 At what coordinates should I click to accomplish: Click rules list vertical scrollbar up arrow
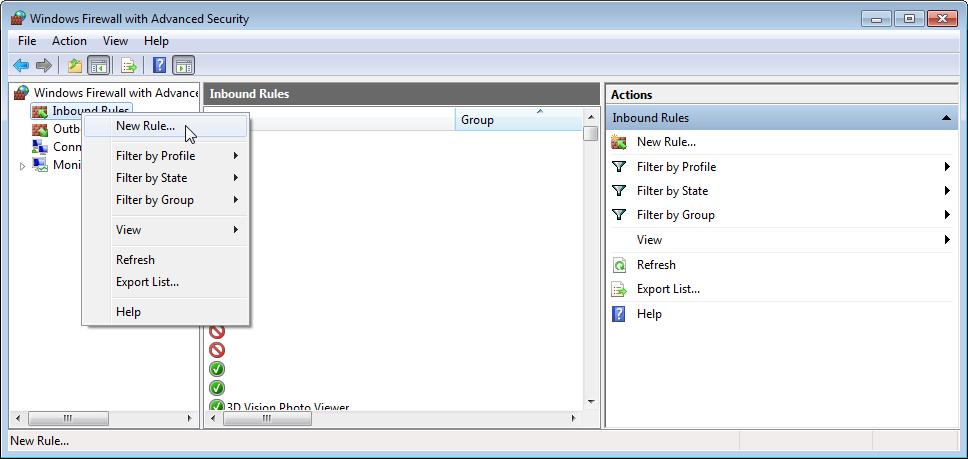click(x=591, y=117)
